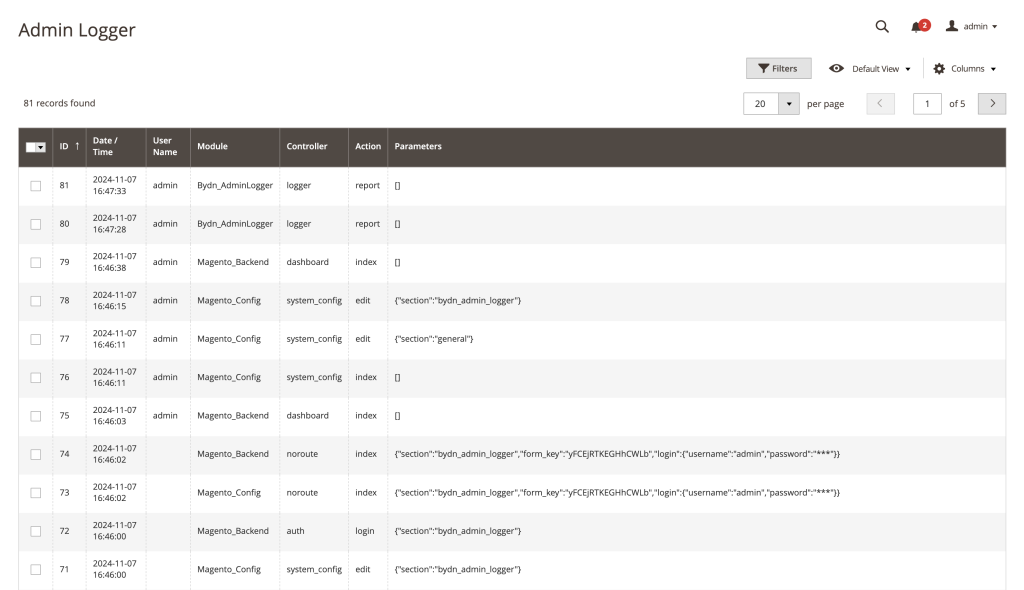
Task: Click the eye icon for Default View
Action: pos(836,69)
